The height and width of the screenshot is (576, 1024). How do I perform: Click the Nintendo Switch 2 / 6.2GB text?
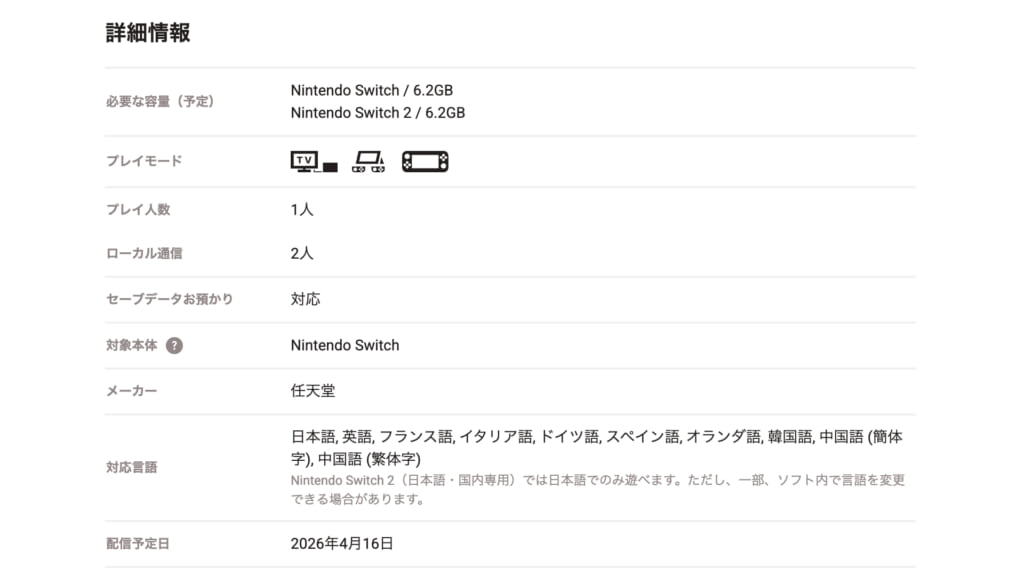(378, 113)
